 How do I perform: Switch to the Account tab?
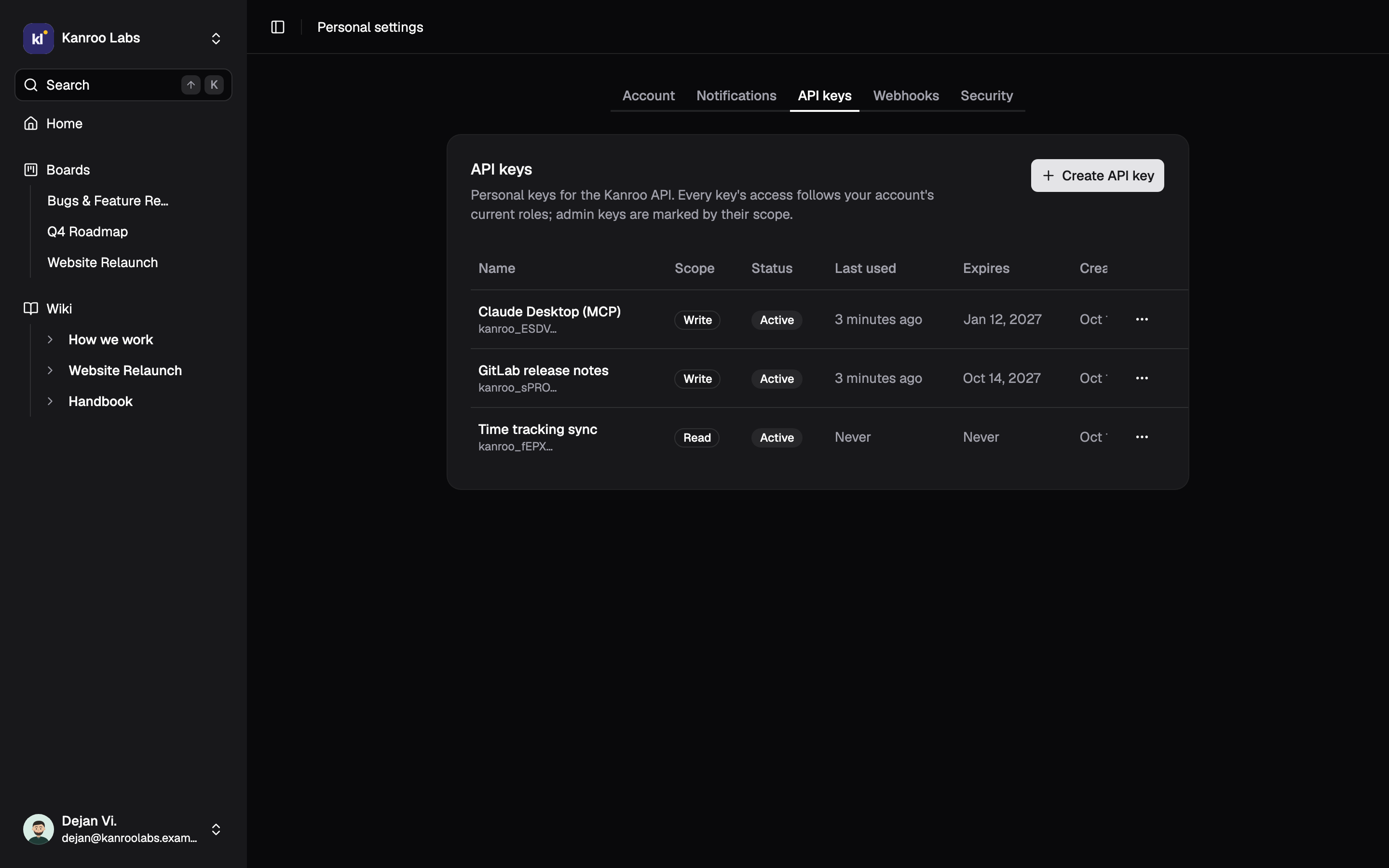(x=649, y=96)
